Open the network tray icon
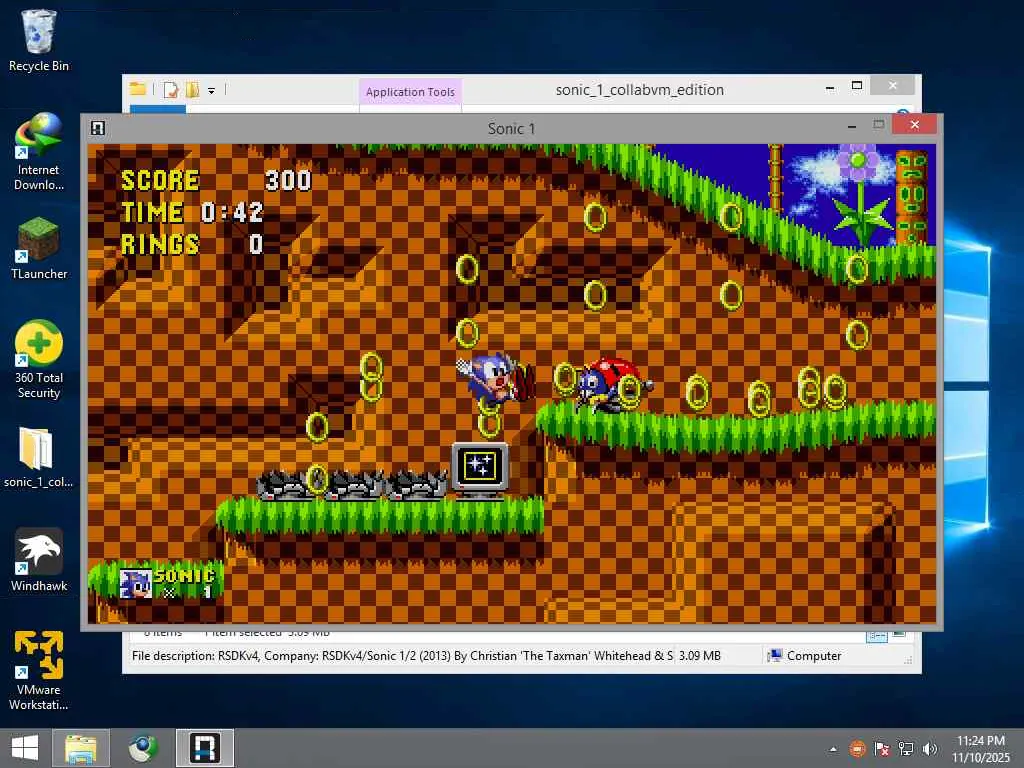 point(906,749)
